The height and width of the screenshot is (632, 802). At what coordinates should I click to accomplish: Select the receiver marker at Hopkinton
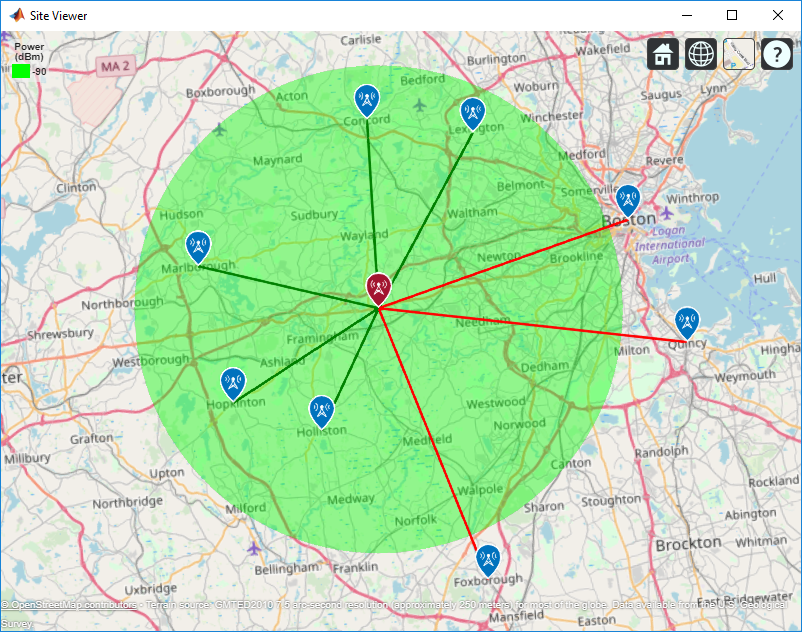[233, 383]
